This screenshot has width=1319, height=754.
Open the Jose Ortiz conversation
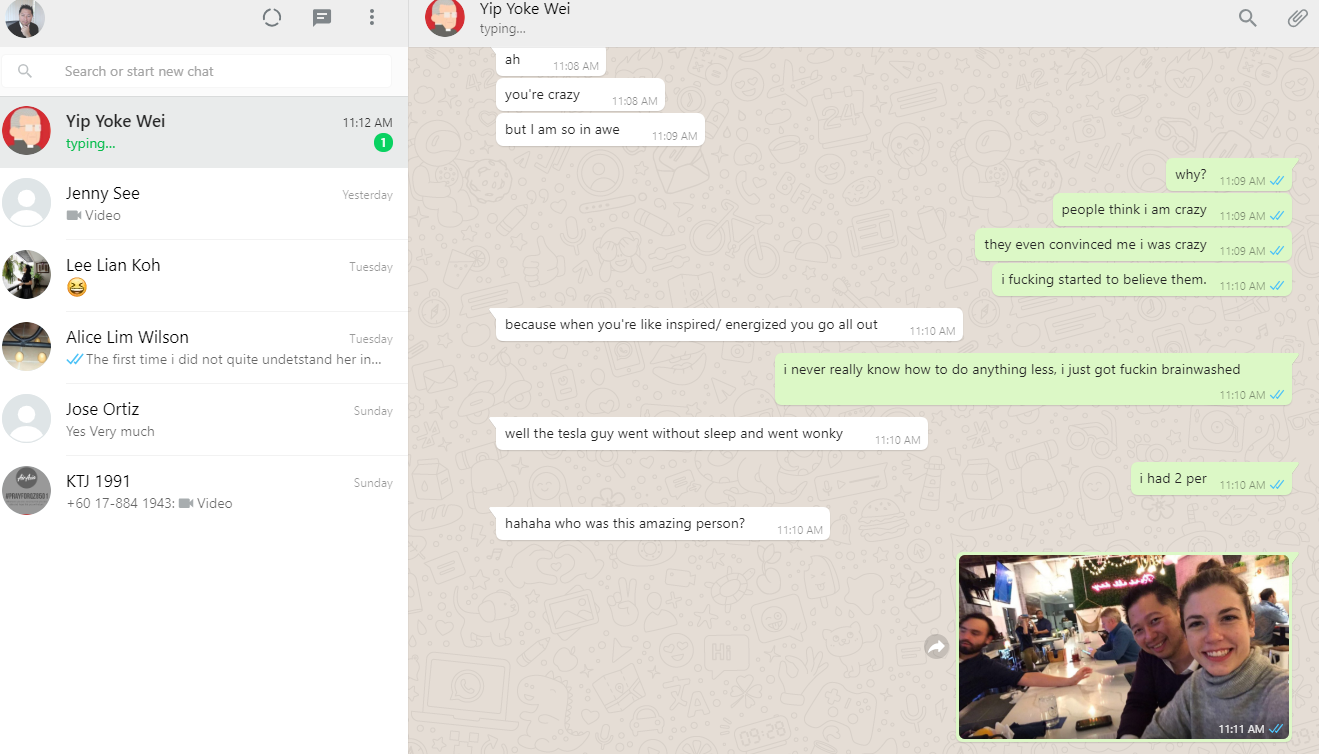(x=204, y=420)
